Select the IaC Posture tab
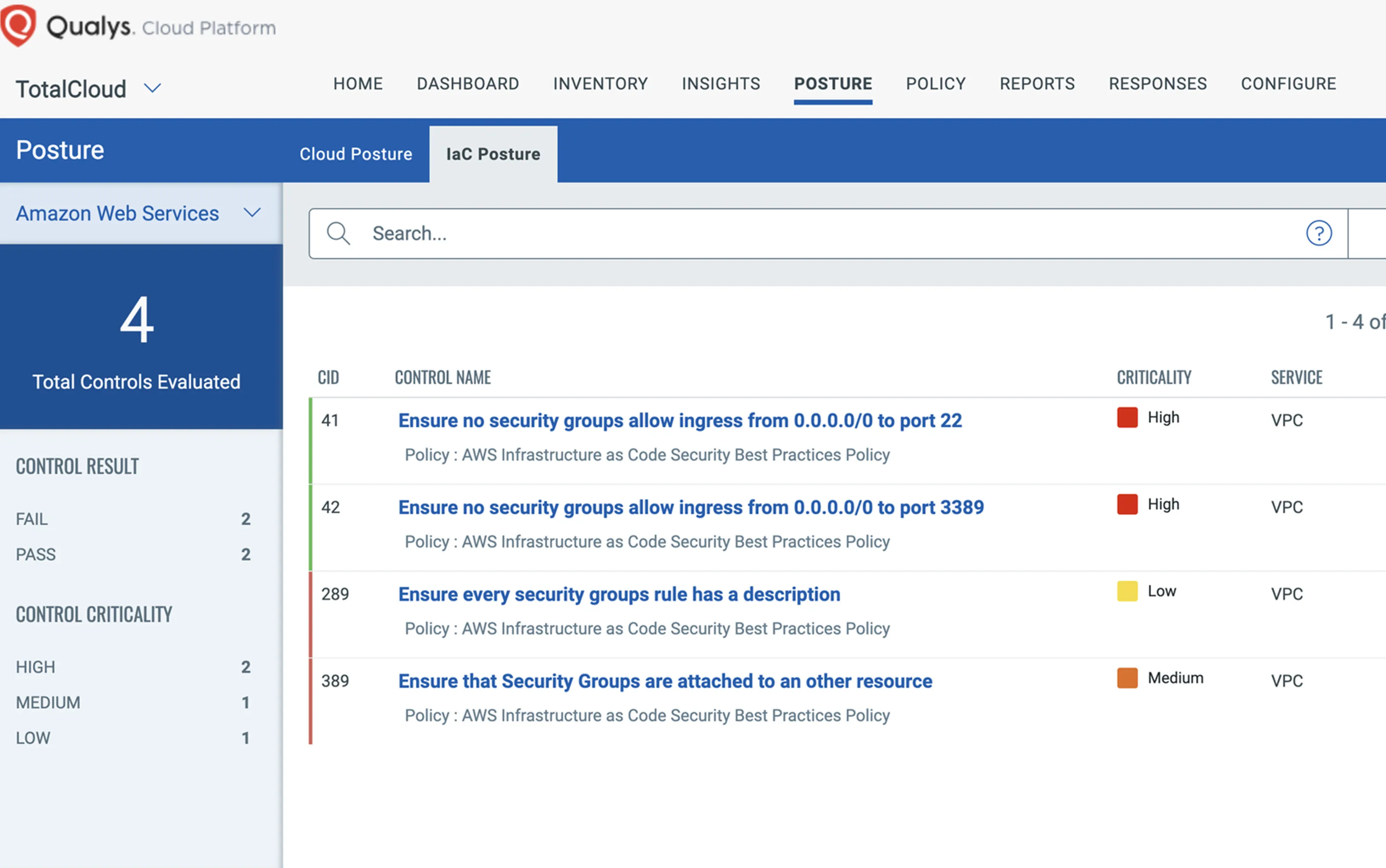This screenshot has height=868, width=1386. coord(493,154)
